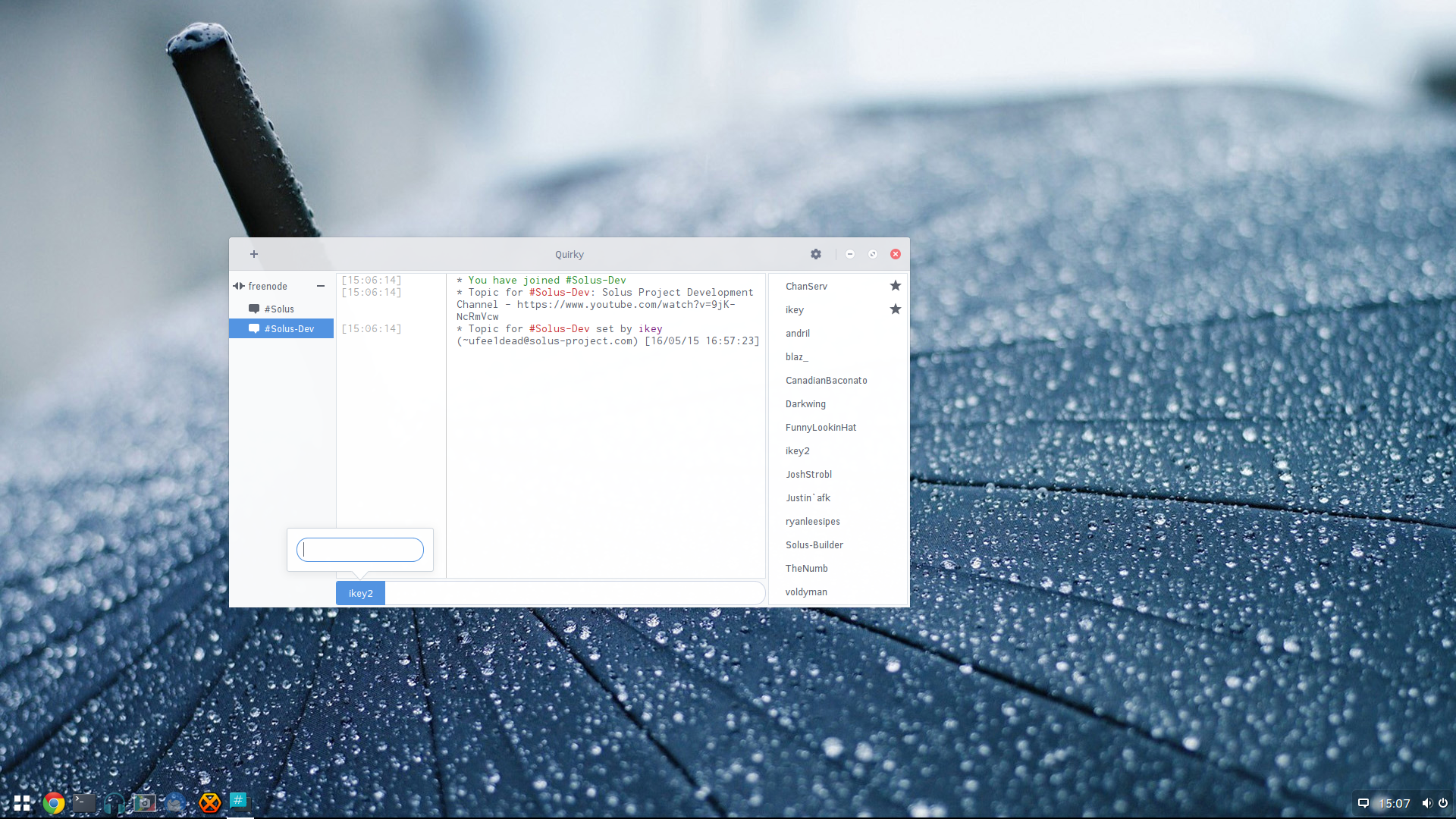Open Quirky settings gear menu
Image resolution: width=1456 pixels, height=819 pixels.
816,254
